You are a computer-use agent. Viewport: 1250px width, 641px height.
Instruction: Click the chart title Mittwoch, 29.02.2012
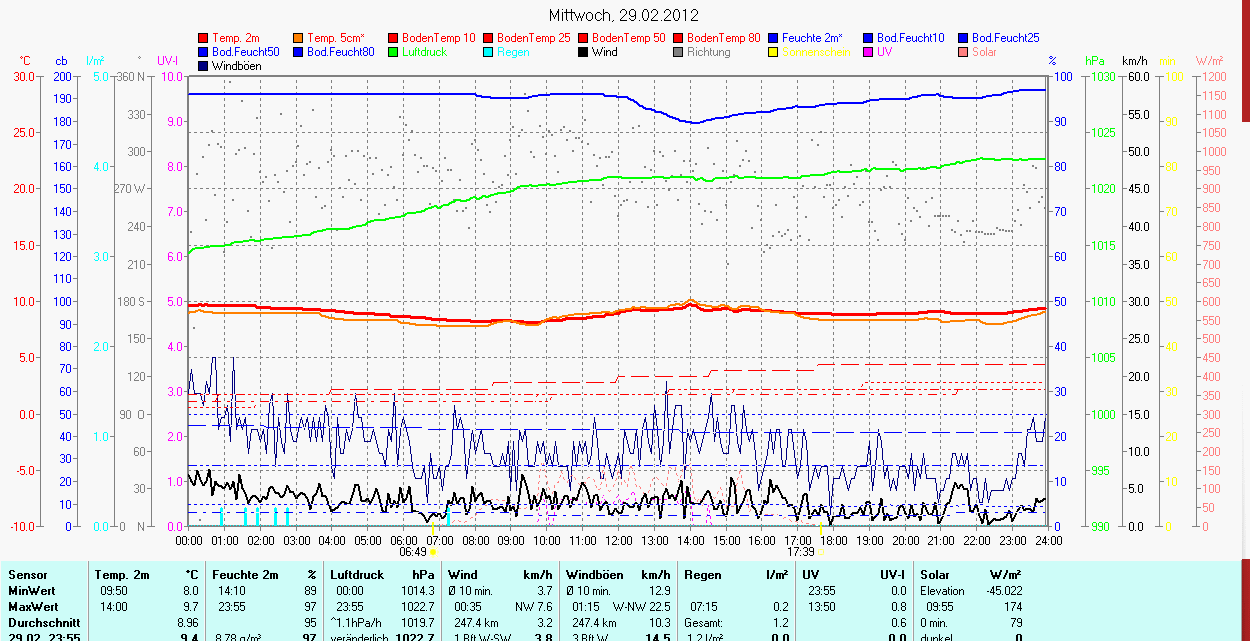(624, 15)
